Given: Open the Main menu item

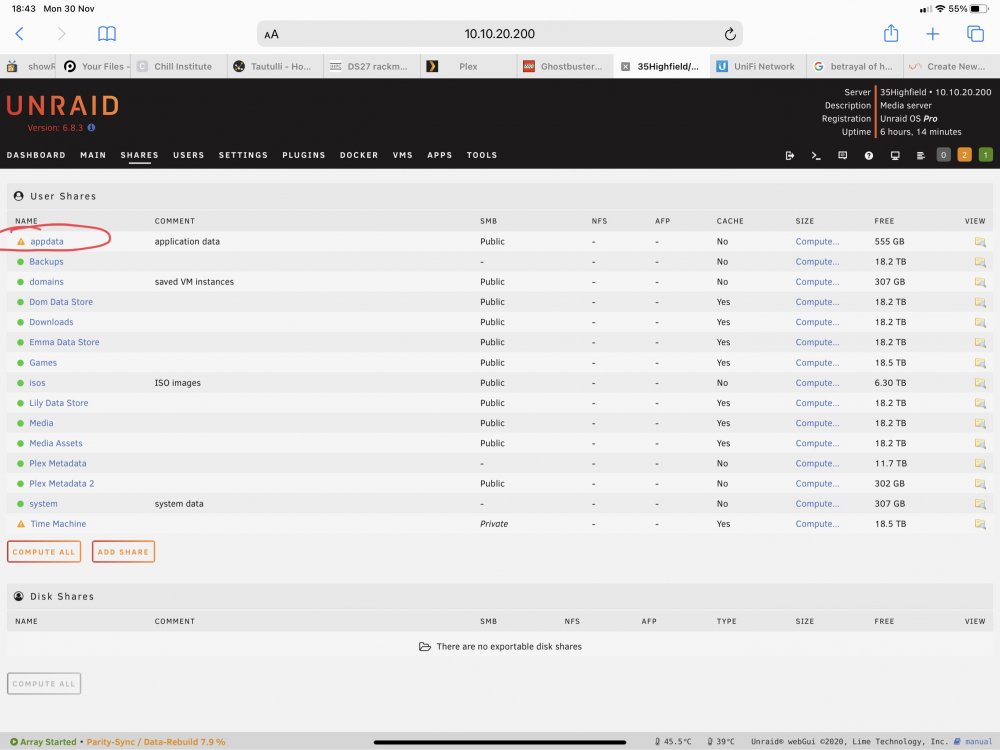Looking at the screenshot, I should coord(93,155).
